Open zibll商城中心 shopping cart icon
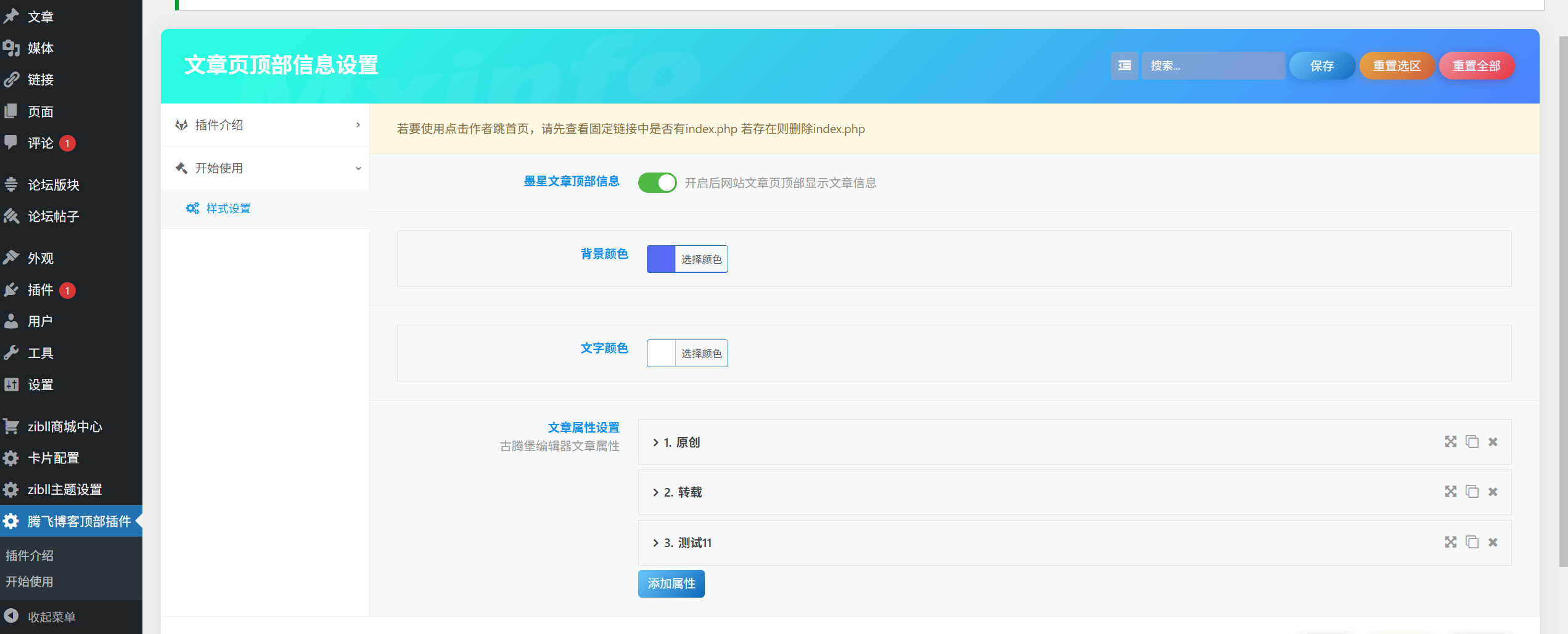Viewport: 1568px width, 634px height. point(12,426)
